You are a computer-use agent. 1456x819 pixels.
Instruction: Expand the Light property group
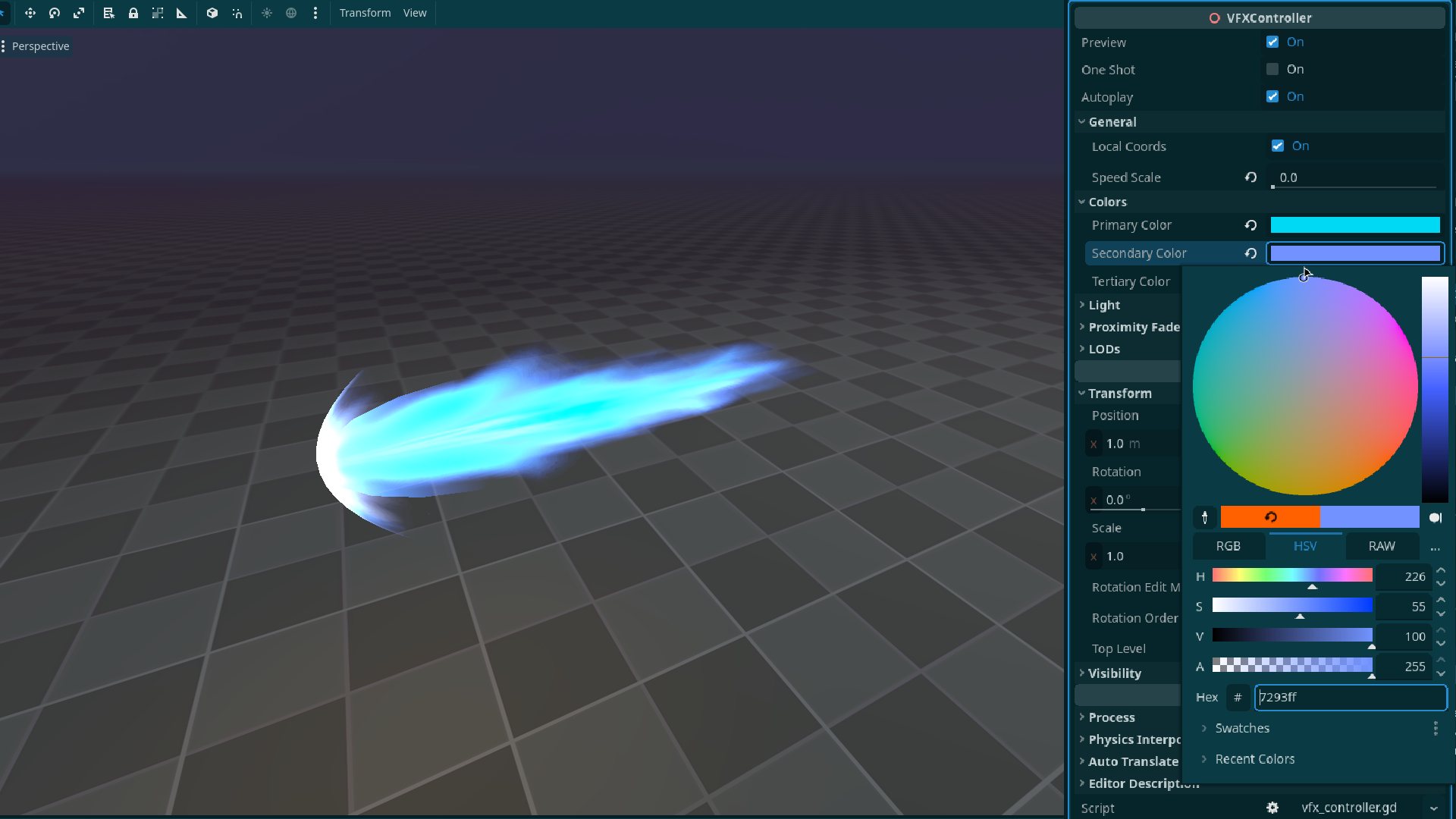pos(1104,305)
